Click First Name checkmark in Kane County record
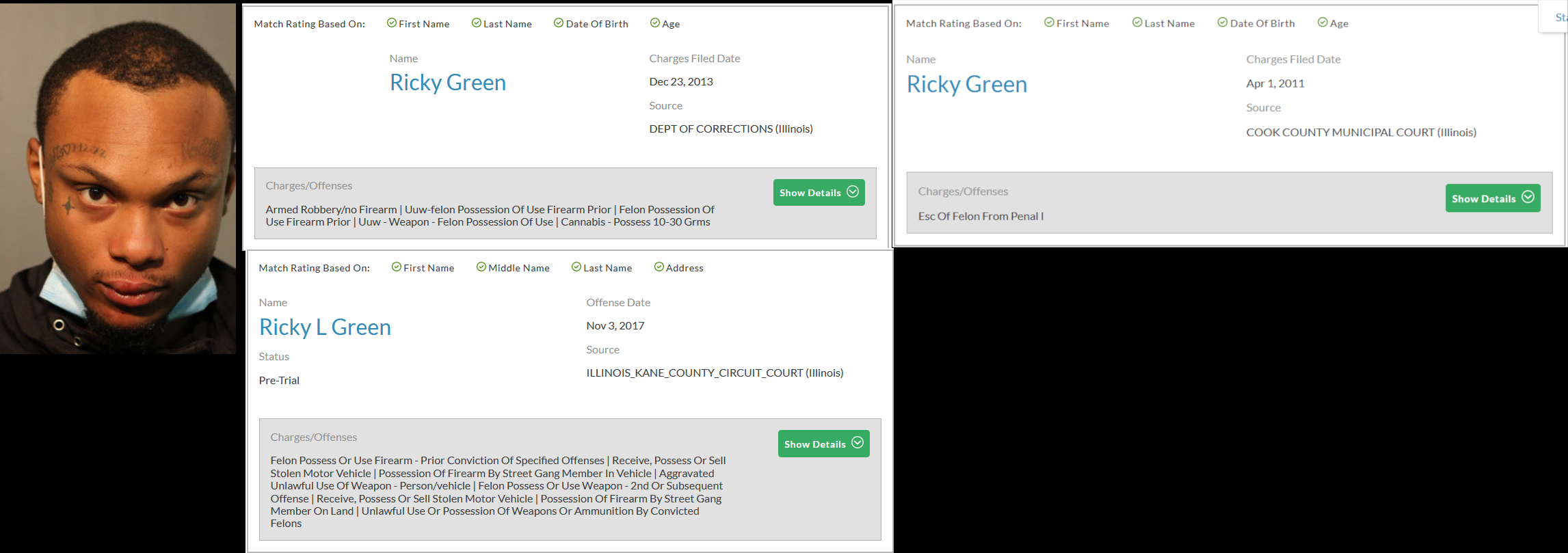1568x553 pixels. tap(397, 267)
